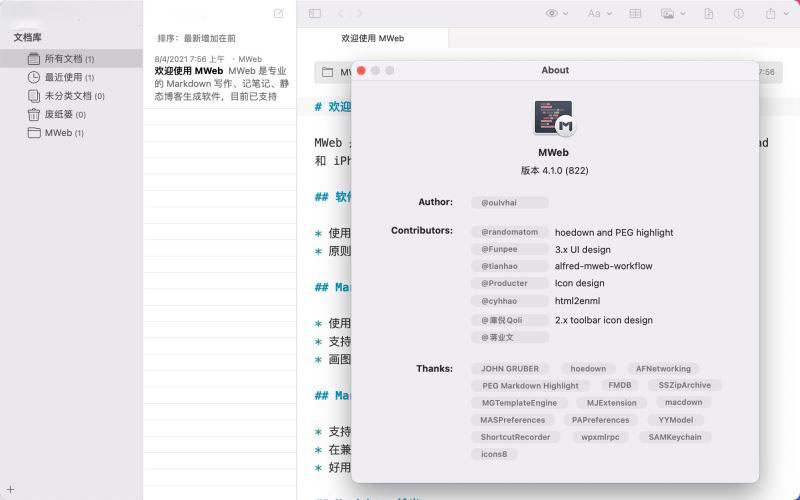The image size is (800, 500).
Task: Open the @Funpee contributor link
Action: click(x=510, y=249)
